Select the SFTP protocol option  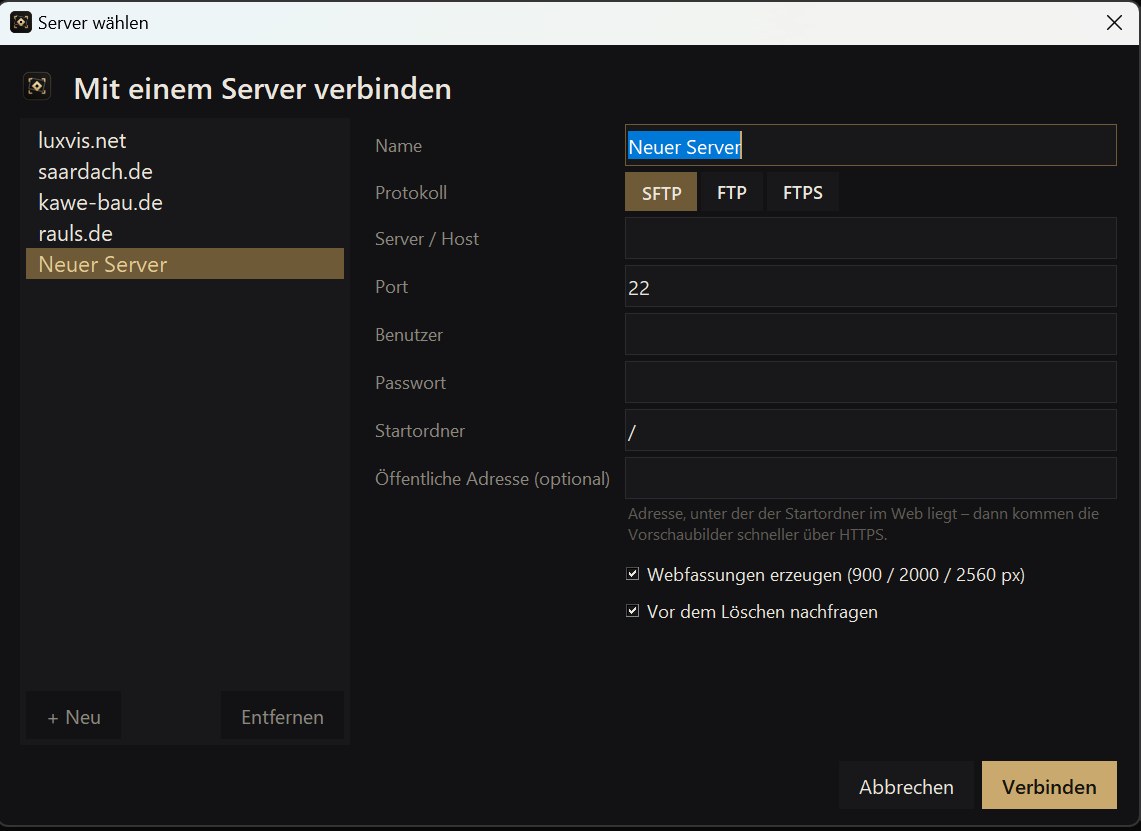661,193
